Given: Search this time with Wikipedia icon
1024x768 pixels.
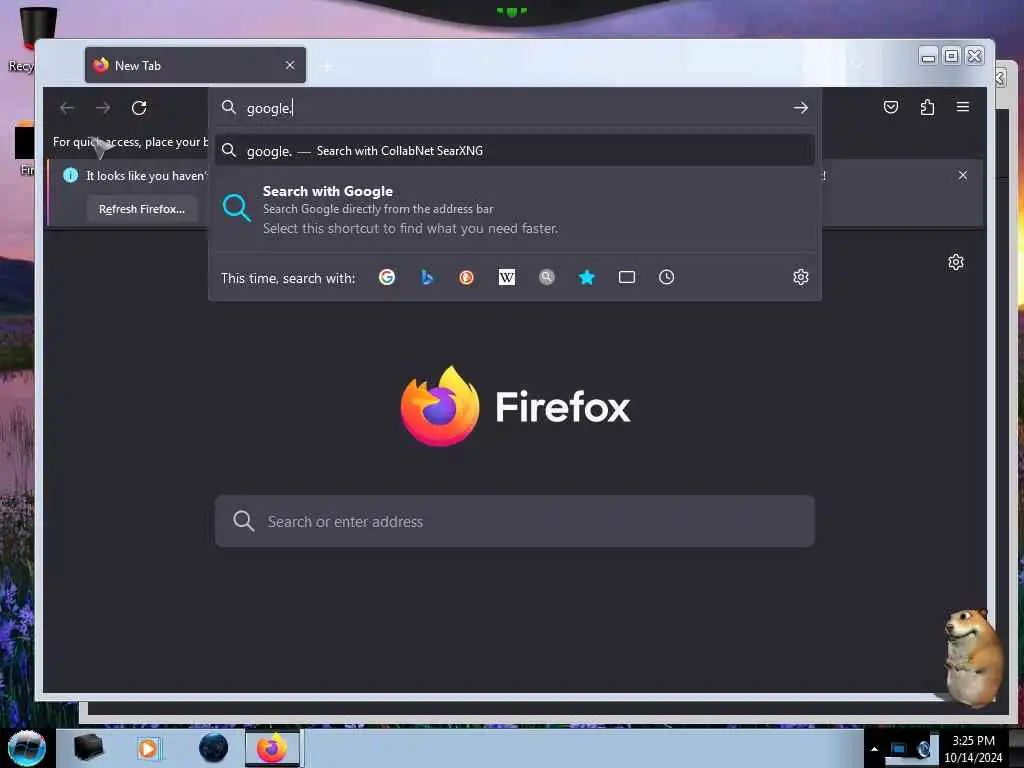Looking at the screenshot, I should coord(507,278).
